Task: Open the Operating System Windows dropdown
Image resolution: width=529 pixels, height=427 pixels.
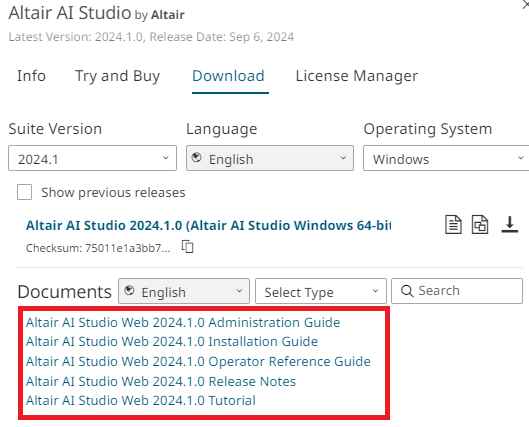Action: point(446,158)
